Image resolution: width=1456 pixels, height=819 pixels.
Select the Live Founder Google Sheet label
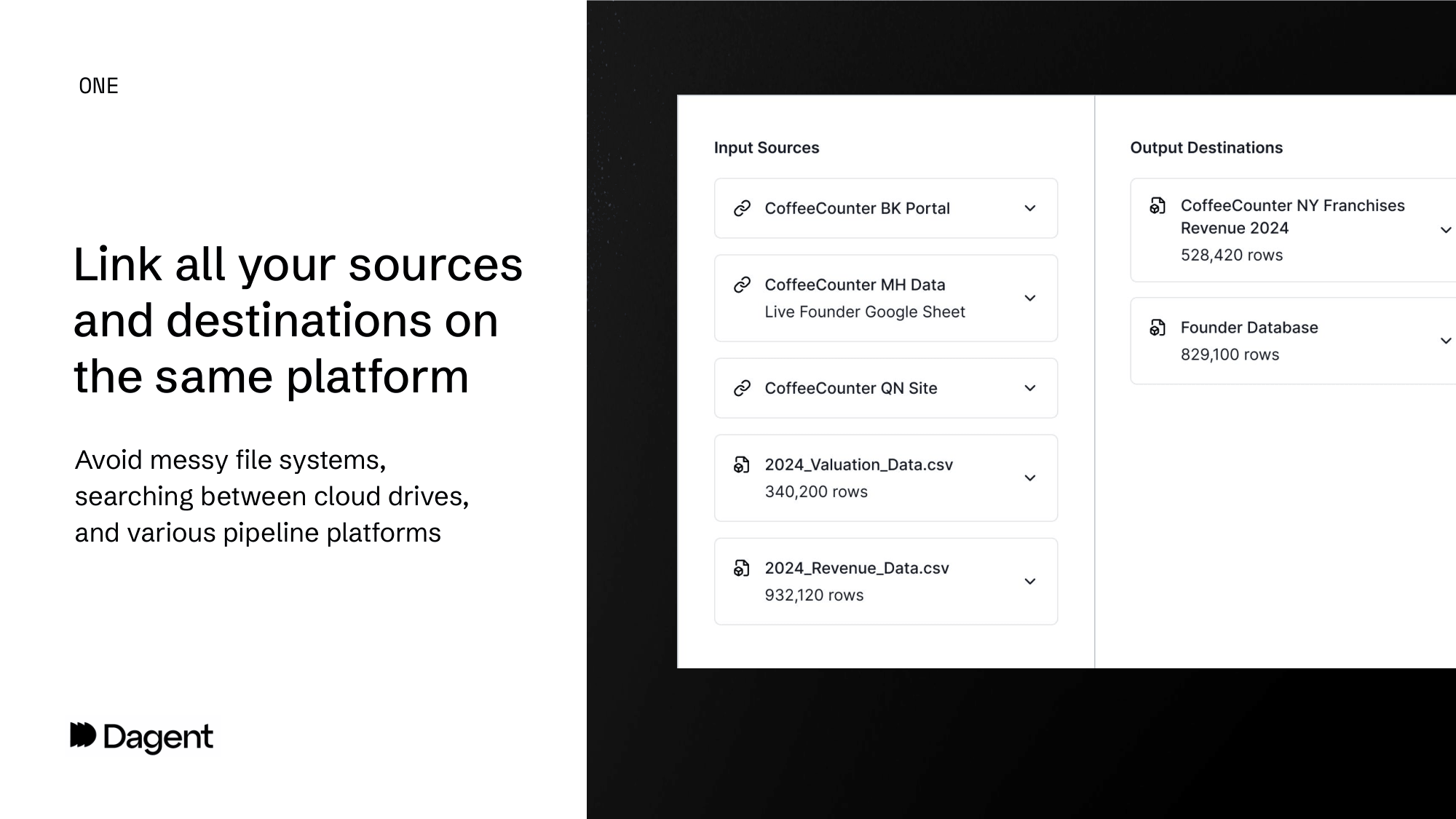click(864, 312)
